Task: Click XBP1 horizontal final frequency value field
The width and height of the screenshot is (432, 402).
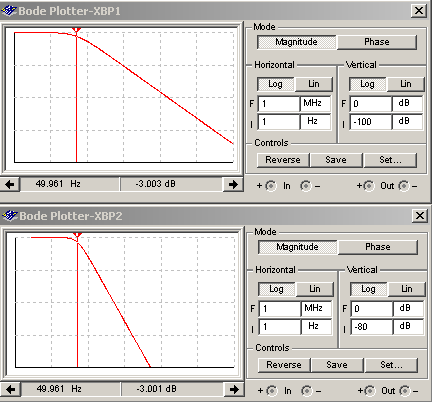Action: point(279,104)
